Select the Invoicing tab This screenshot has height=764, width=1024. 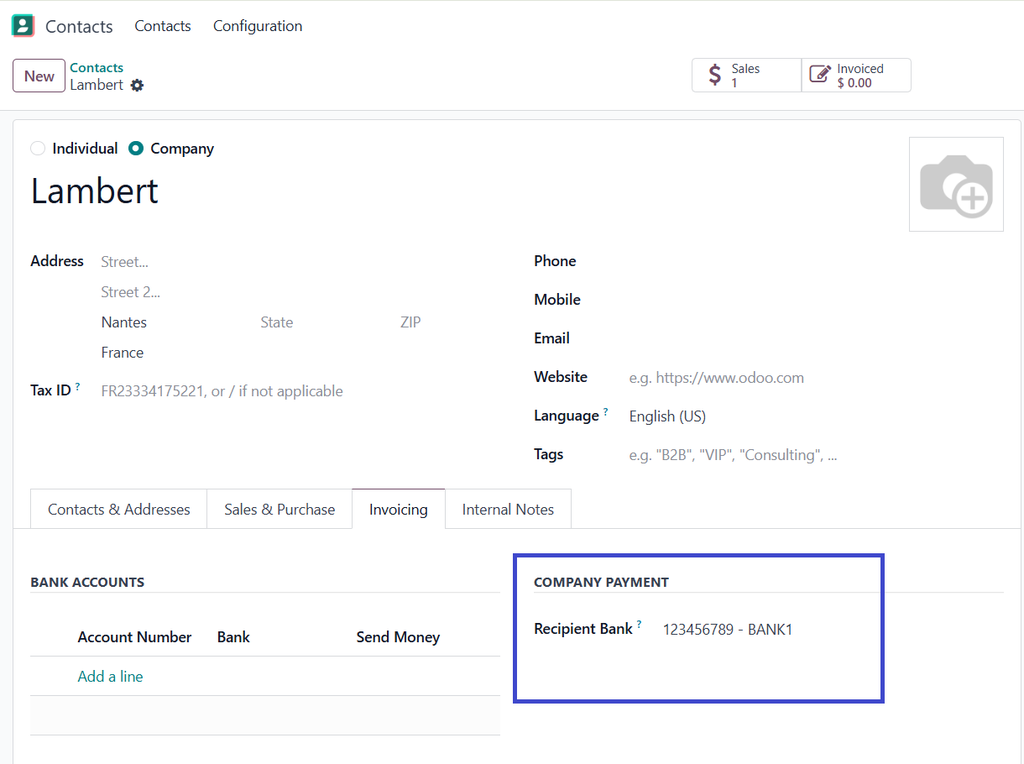coord(398,509)
